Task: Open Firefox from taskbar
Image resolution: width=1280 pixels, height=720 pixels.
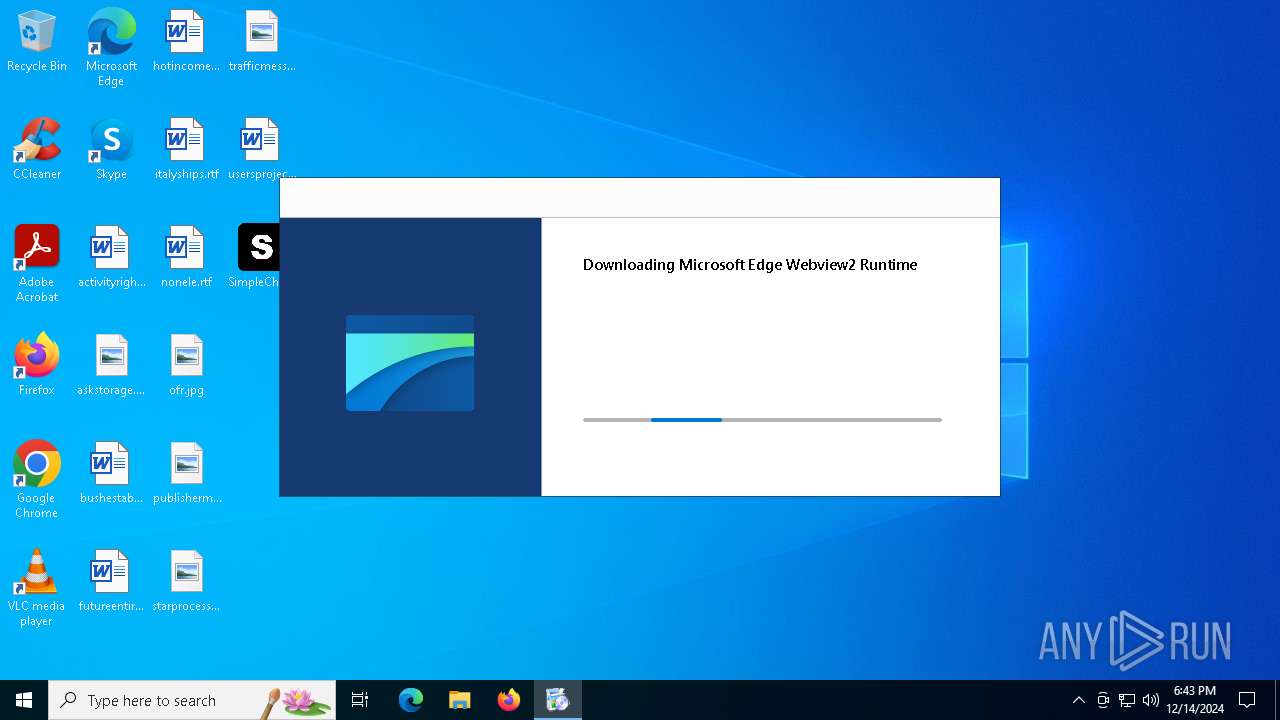Action: [509, 700]
